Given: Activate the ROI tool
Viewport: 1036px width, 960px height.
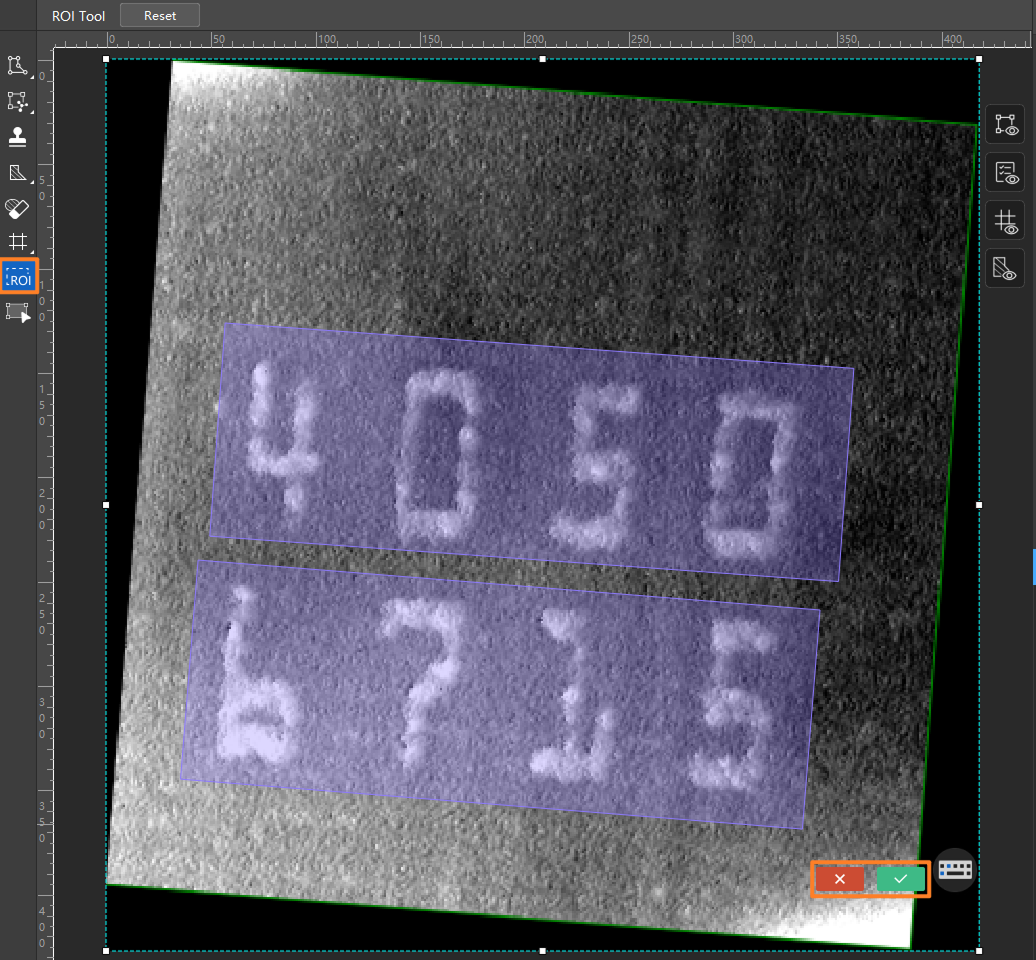Looking at the screenshot, I should coord(18,276).
